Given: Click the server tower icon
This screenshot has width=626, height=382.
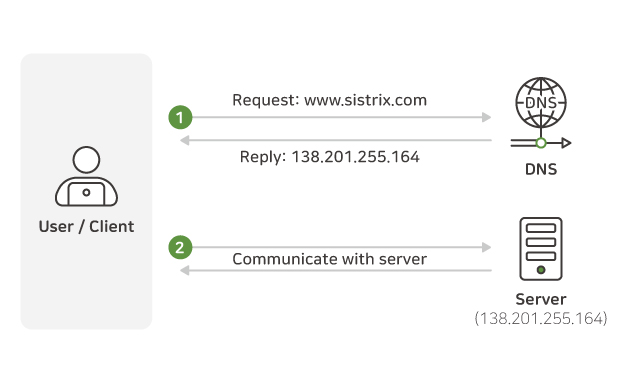Looking at the screenshot, I should tap(541, 249).
